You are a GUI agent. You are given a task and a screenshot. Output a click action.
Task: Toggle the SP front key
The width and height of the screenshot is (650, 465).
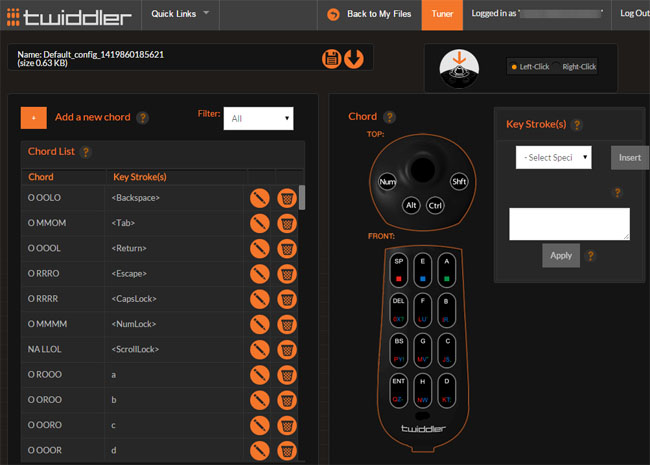tap(399, 270)
